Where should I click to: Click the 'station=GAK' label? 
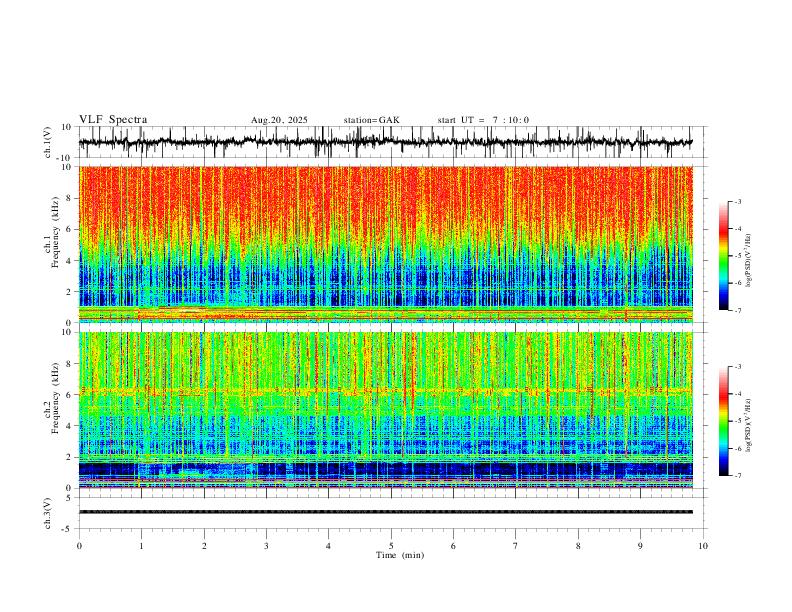[x=372, y=120]
